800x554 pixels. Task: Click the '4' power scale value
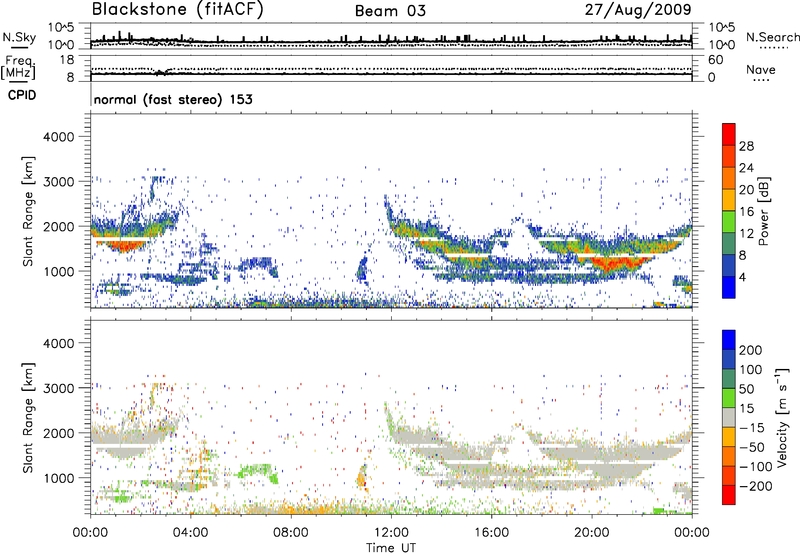coord(742,277)
